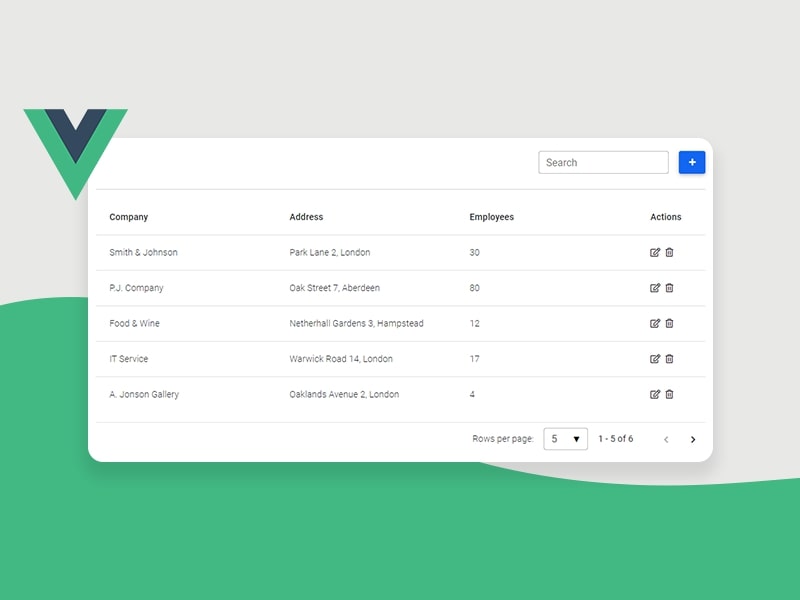Delete the A. Jonson Gallery row

pos(669,394)
